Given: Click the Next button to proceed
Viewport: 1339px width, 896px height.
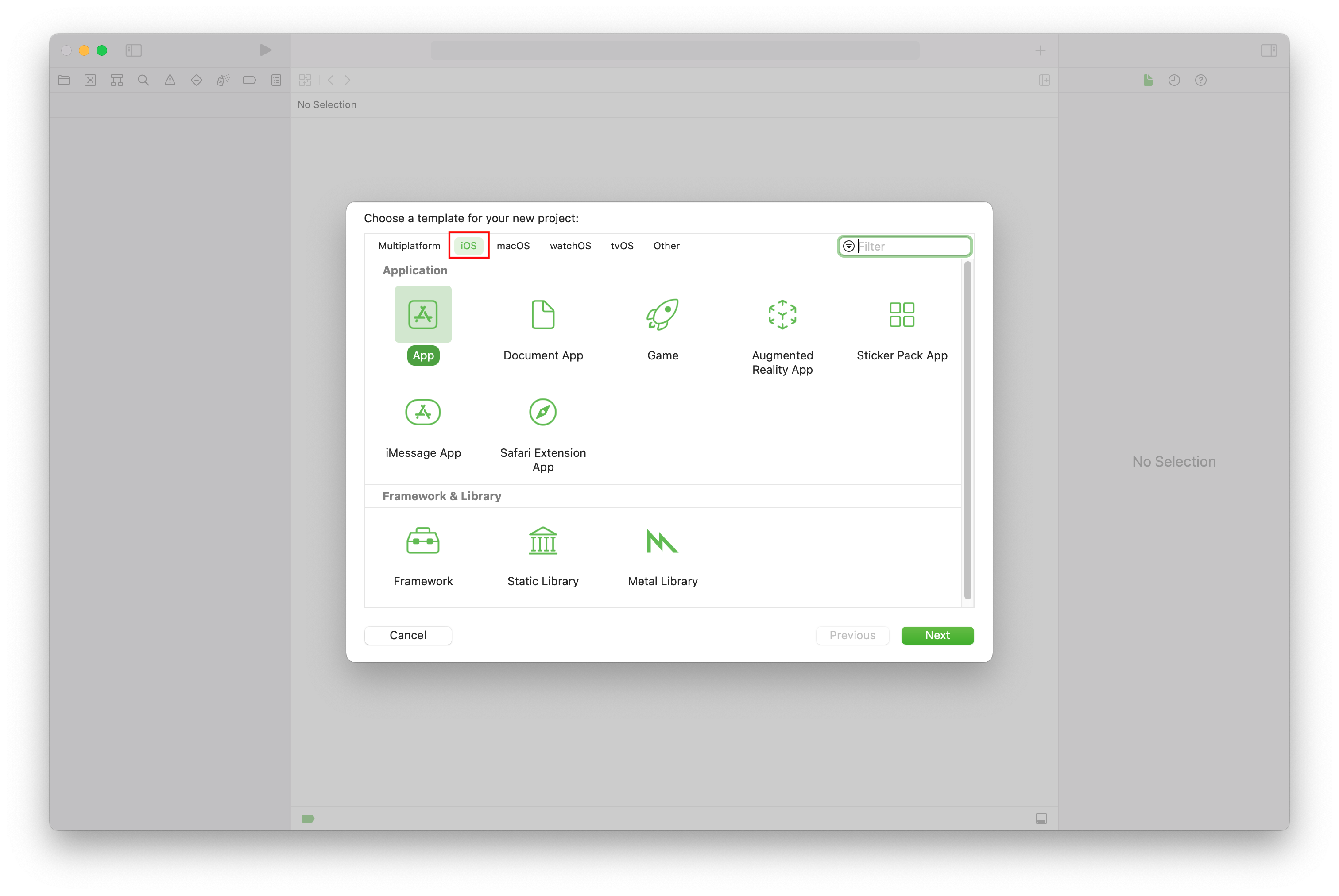Looking at the screenshot, I should pyautogui.click(x=935, y=635).
